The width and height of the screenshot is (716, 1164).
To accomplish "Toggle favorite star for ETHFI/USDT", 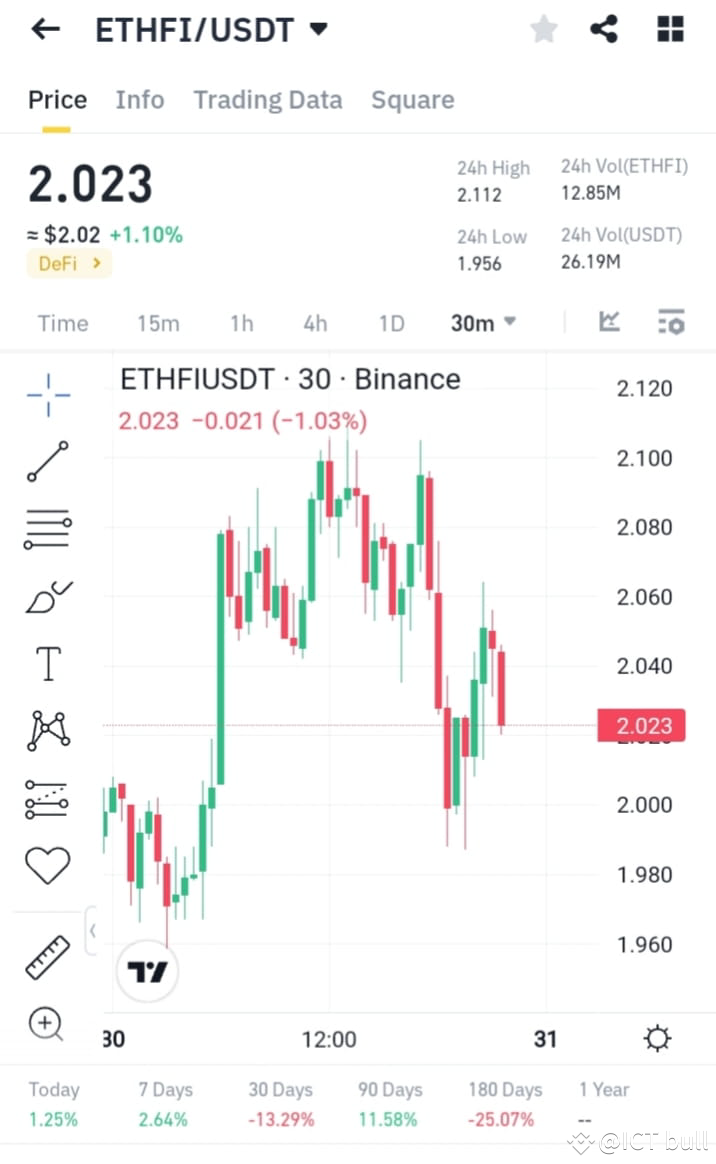I will coord(543,29).
